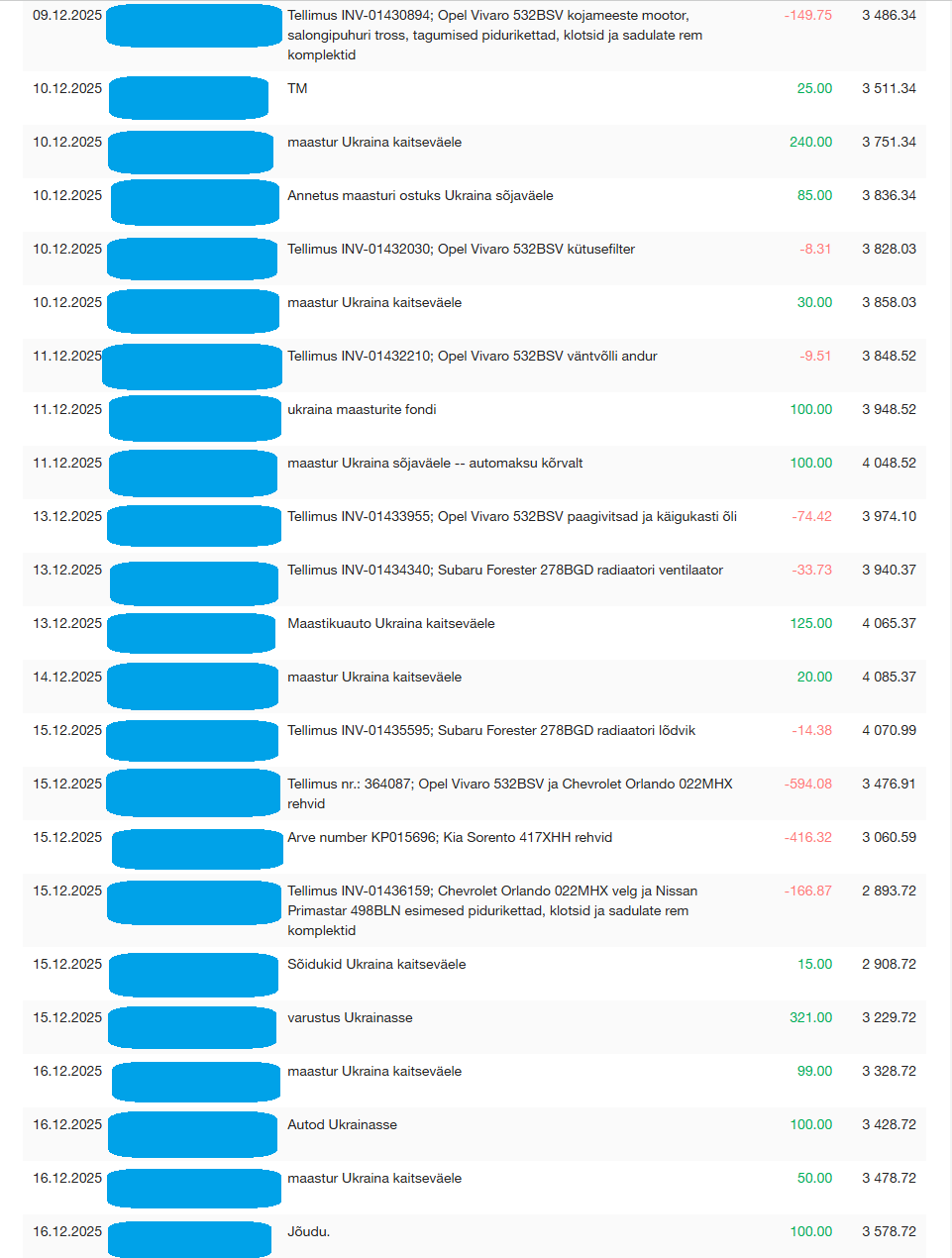
Task: Click the -8.31 kütusefilter expense amount
Action: tap(815, 250)
